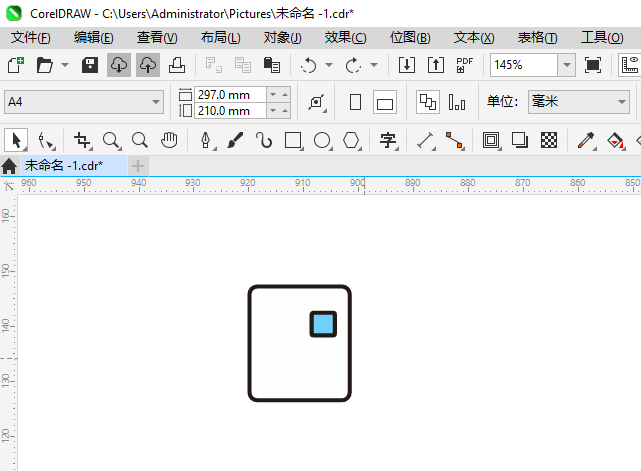Open the redo history dropdown
Image resolution: width=641 pixels, height=471 pixels.
coord(374,65)
